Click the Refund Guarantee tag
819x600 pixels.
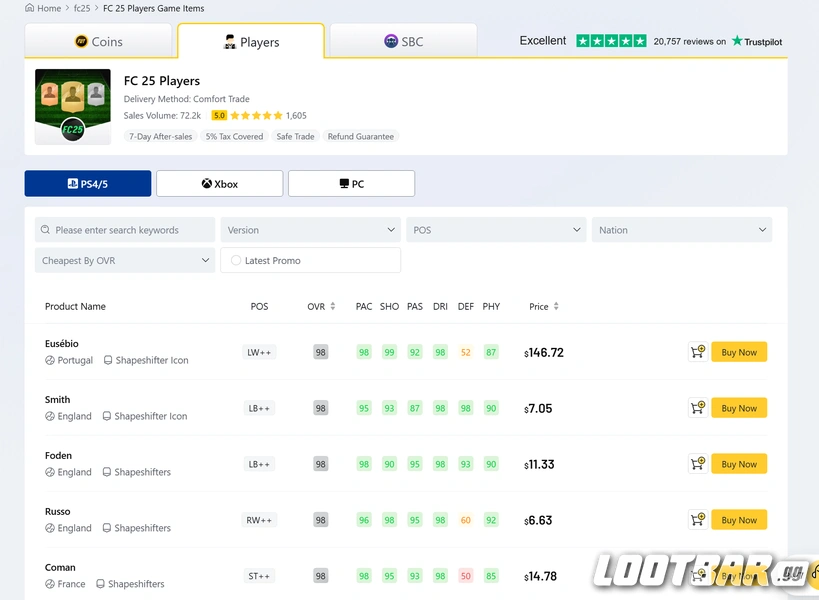360,136
